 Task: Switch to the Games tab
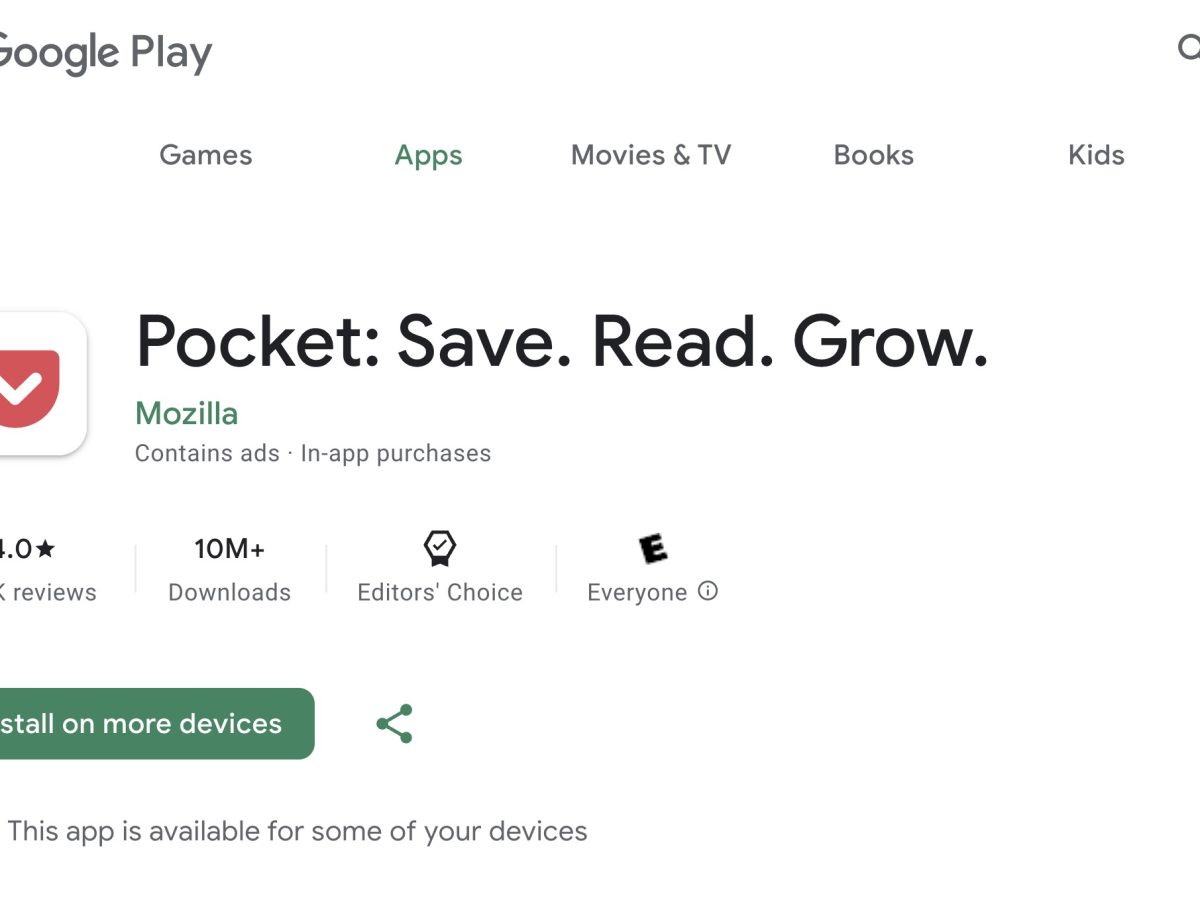(206, 155)
